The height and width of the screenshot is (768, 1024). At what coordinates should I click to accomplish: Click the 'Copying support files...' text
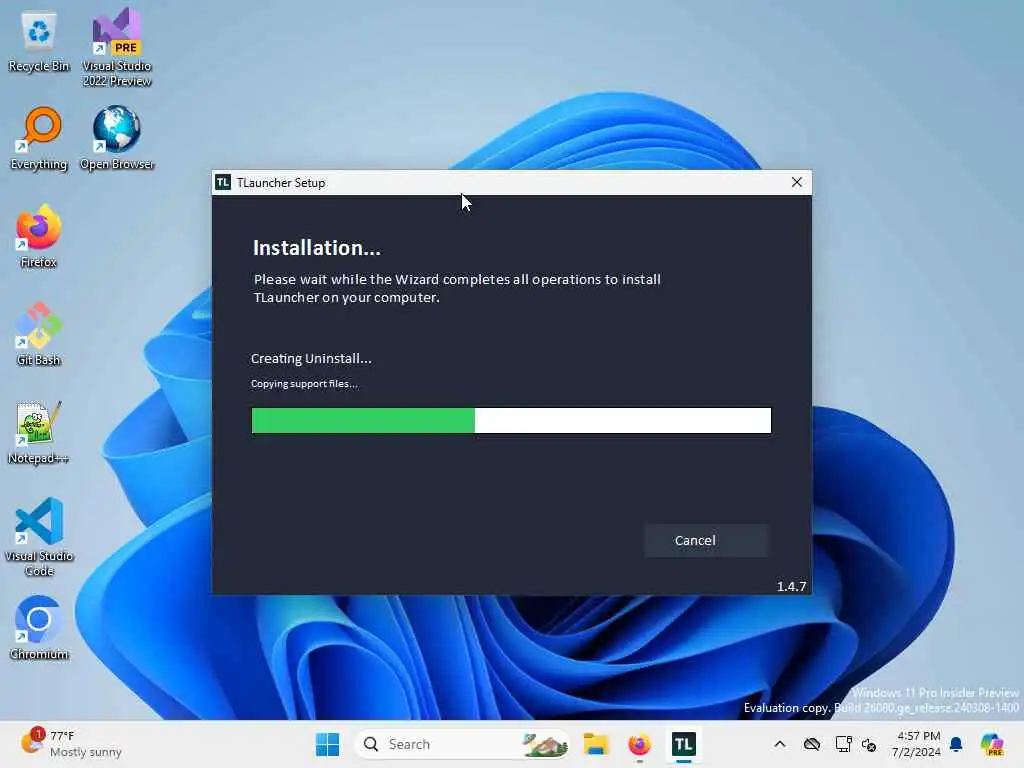(x=304, y=383)
